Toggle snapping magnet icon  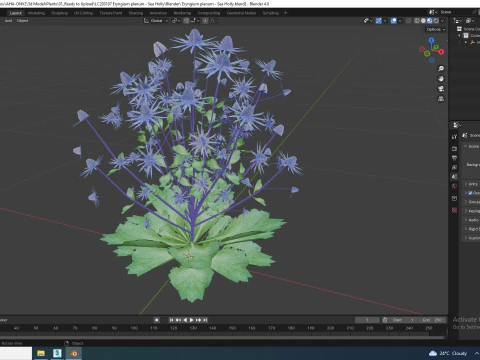186,21
